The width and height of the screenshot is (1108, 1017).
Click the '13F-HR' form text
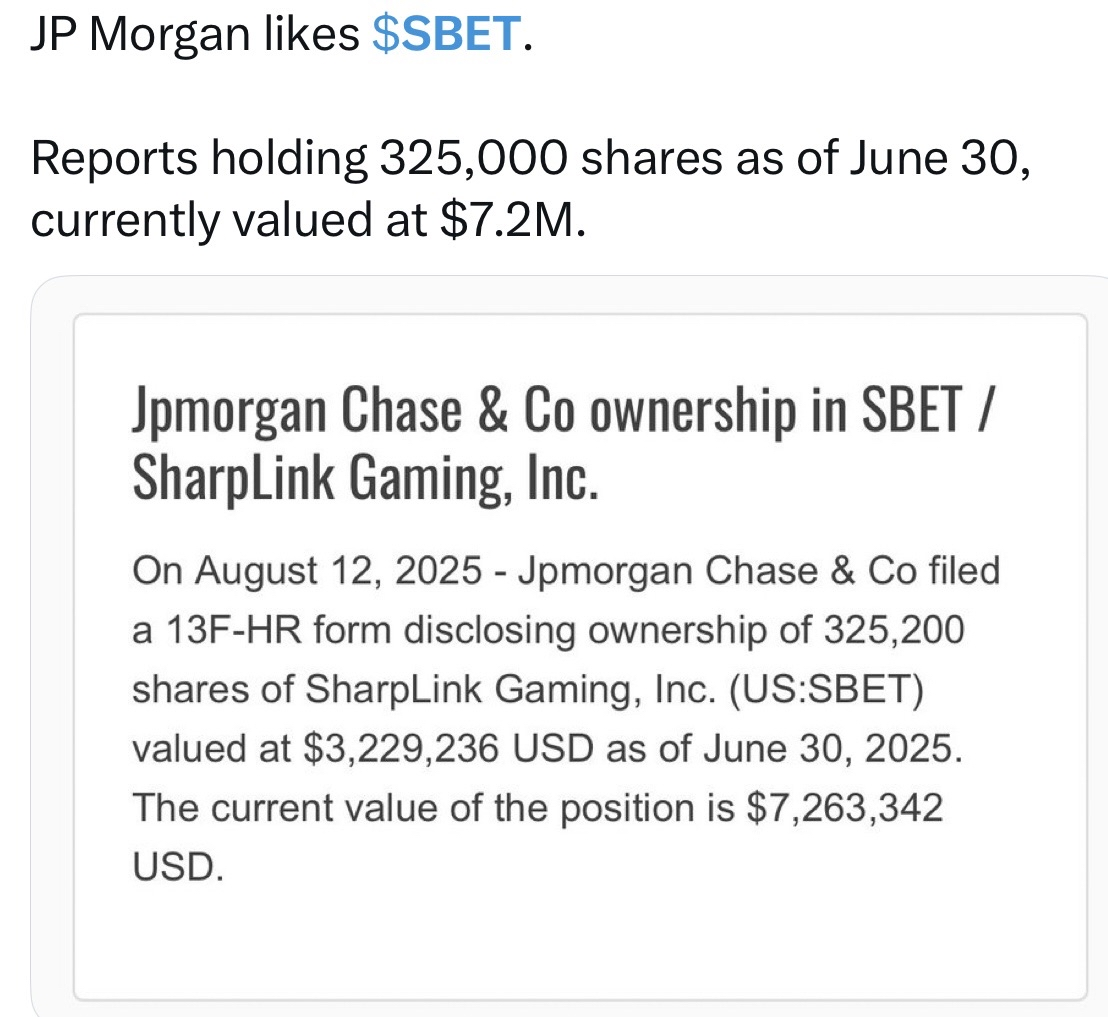coord(235,629)
